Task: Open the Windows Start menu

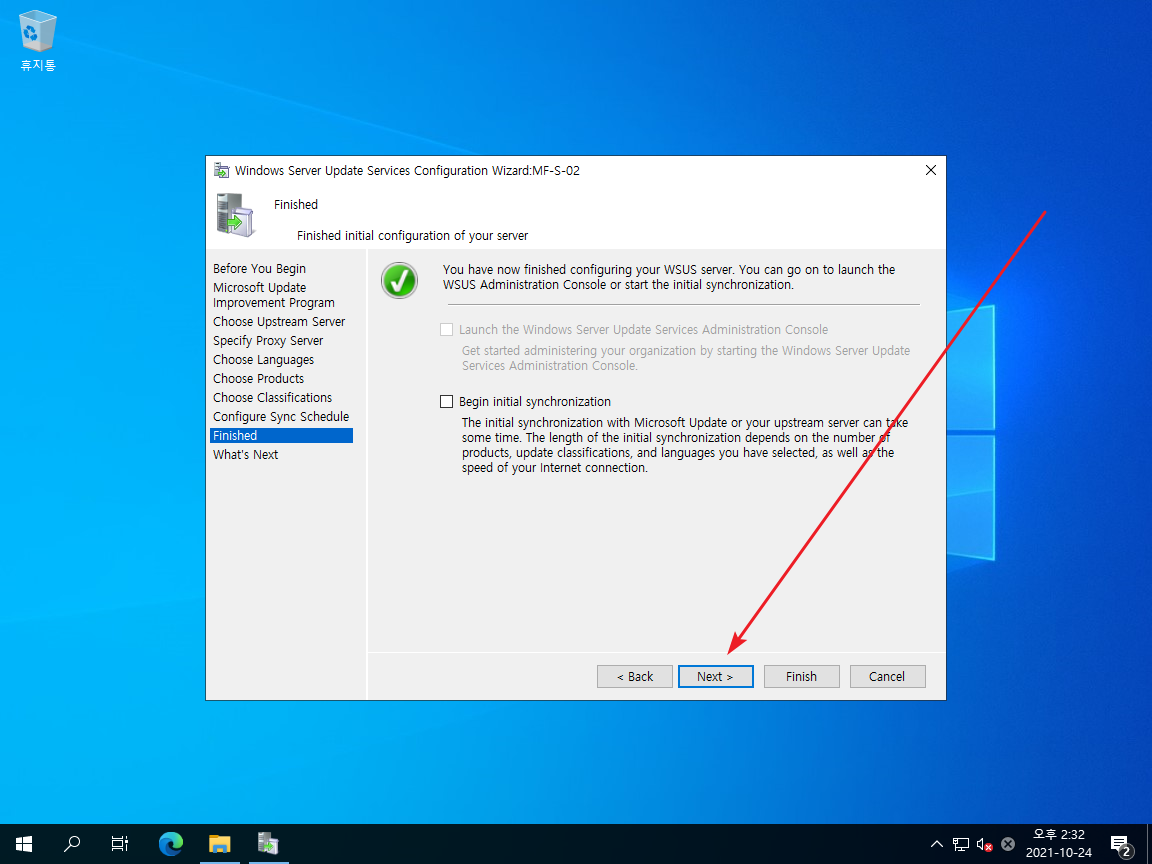Action: (24, 843)
